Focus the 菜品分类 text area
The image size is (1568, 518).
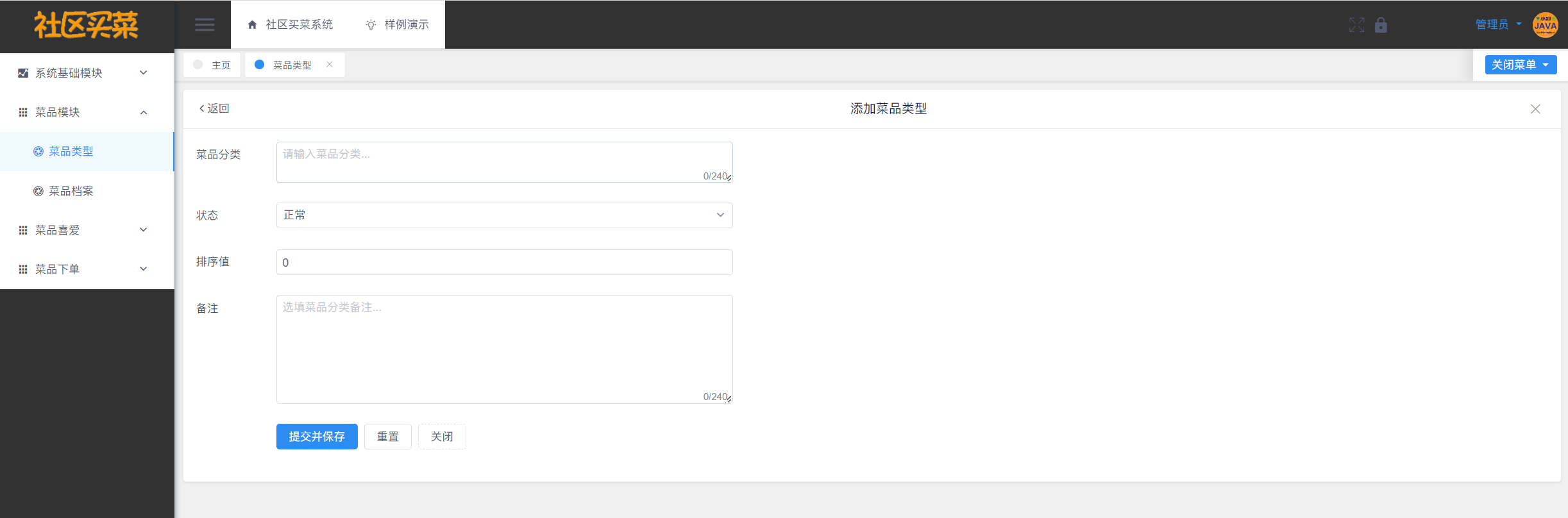click(505, 162)
